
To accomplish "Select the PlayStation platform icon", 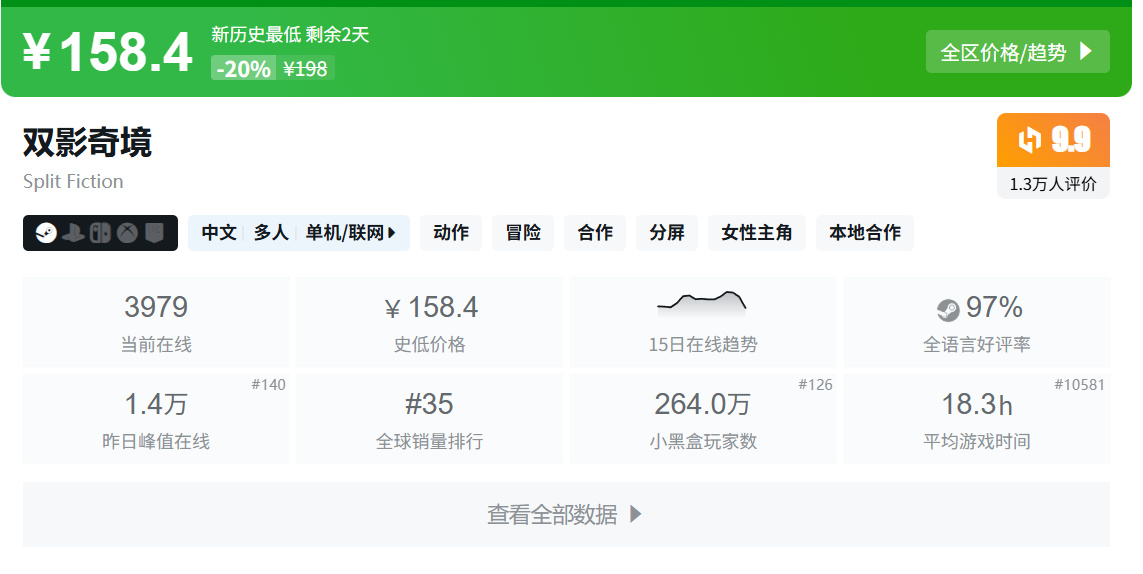I will pyautogui.click(x=73, y=233).
